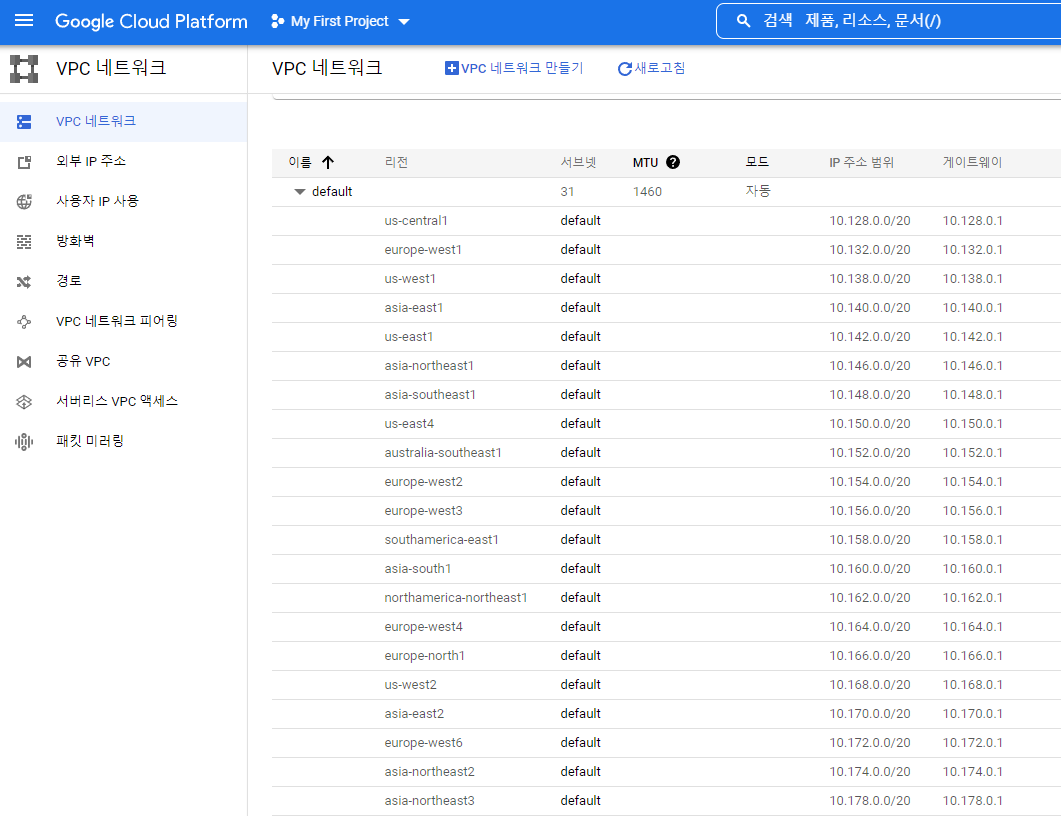1061x816 pixels.
Task: Click the 모드 column header
Action: (757, 162)
